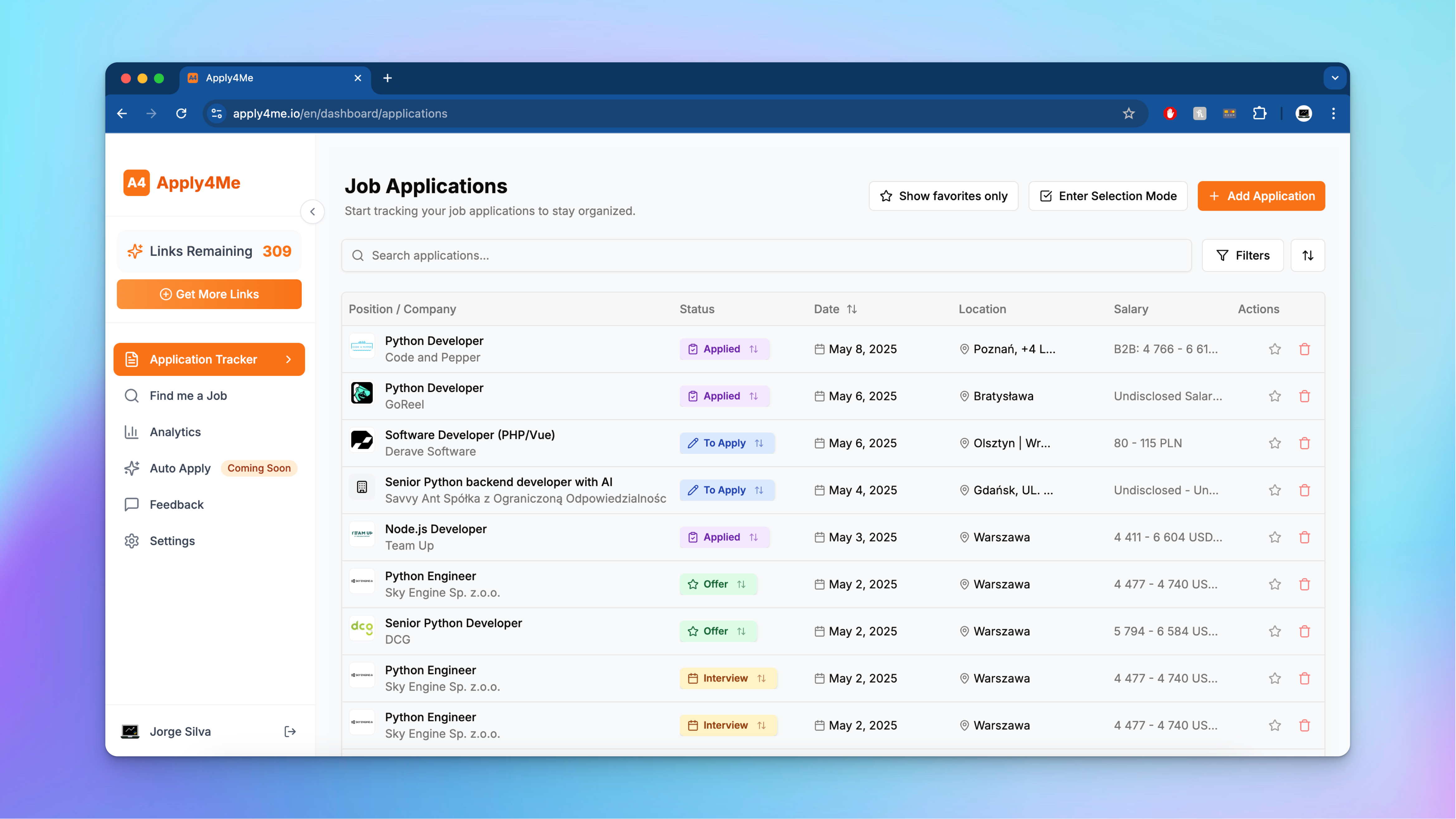Open Offer status dropdown for DCG
This screenshot has height=819, width=1456.
point(718,631)
